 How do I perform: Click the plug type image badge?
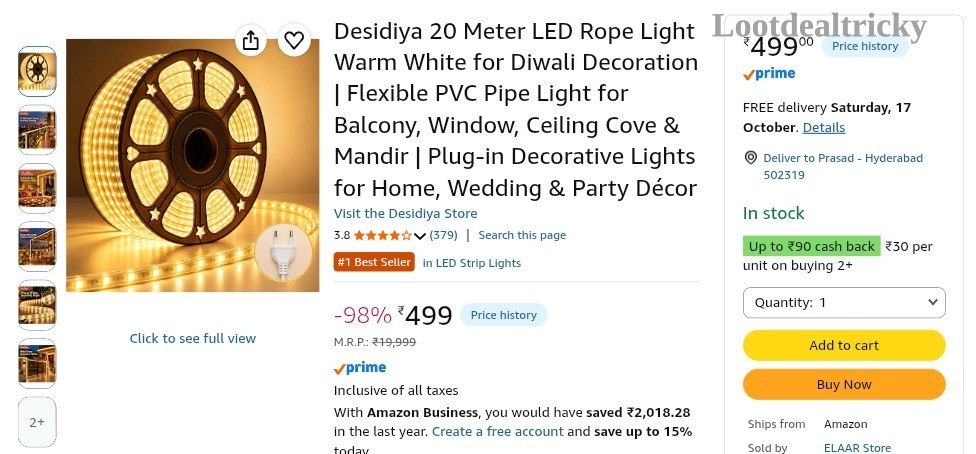(284, 253)
